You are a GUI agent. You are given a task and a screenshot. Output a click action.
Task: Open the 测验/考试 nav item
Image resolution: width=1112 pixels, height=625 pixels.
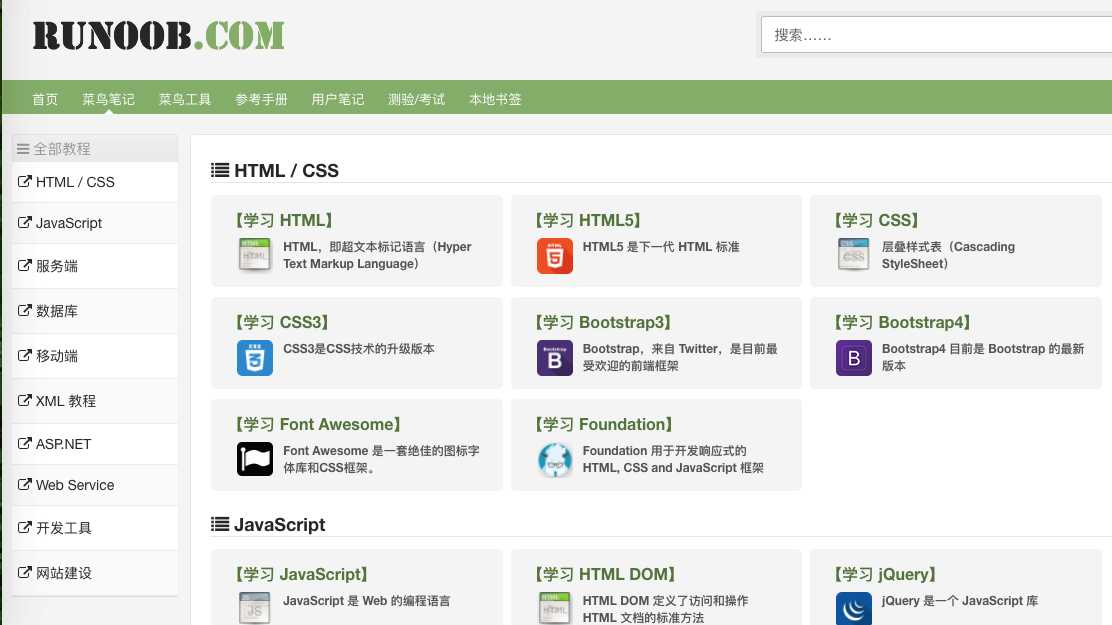[x=416, y=99]
